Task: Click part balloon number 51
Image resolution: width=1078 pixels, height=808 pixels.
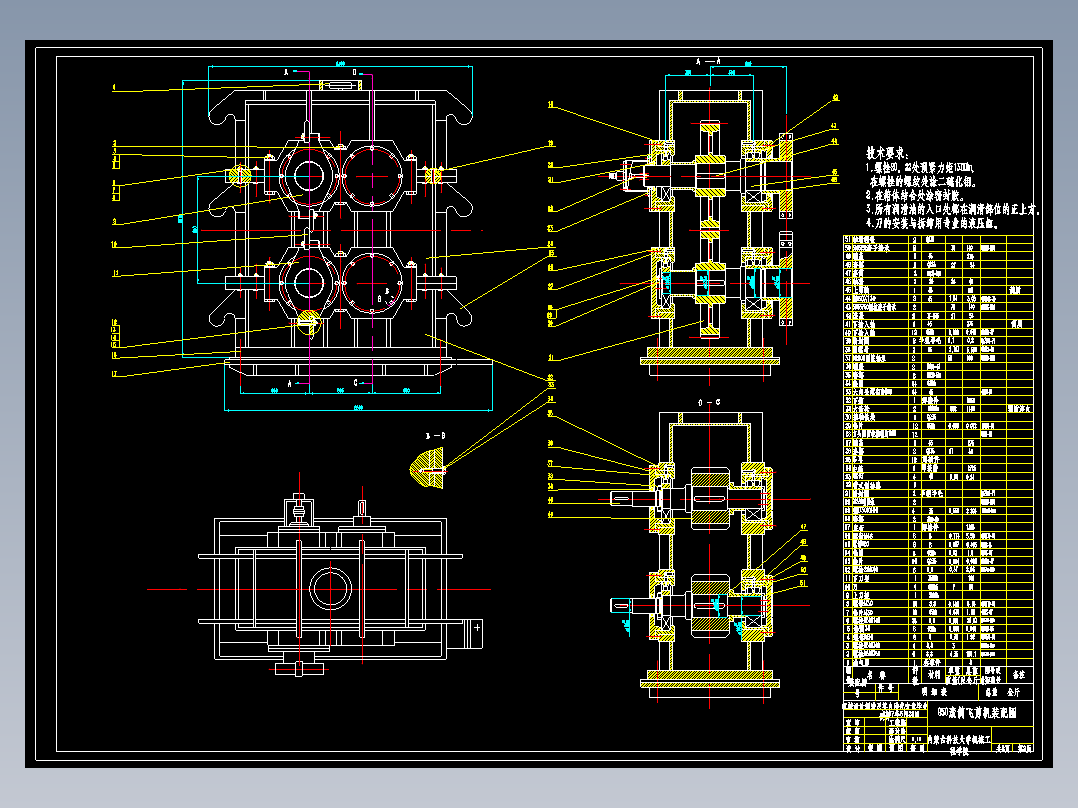Action: click(803, 584)
